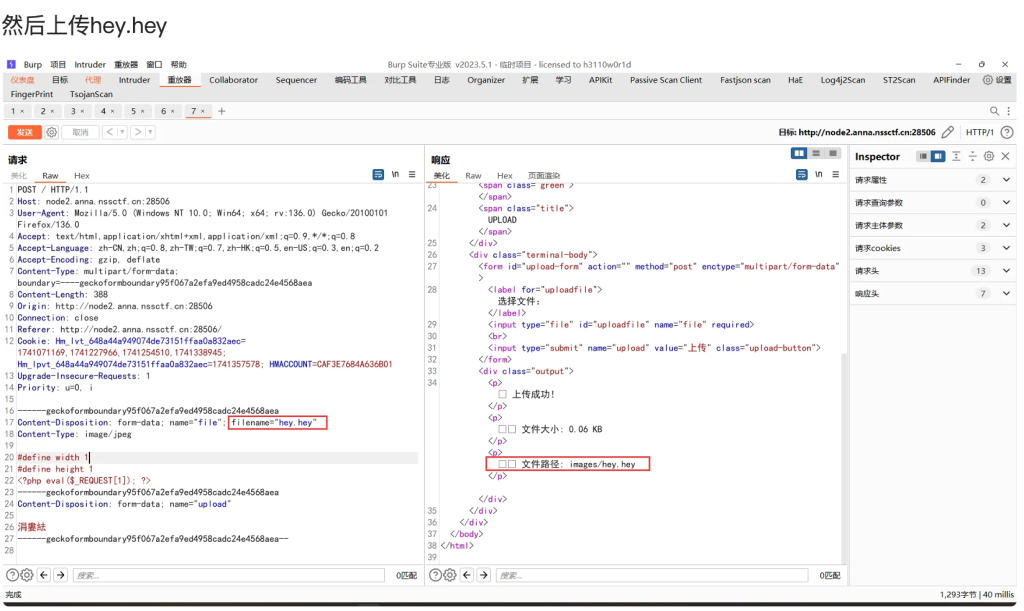Switch to the 代理 tab
The image size is (1024, 611).
pos(93,80)
